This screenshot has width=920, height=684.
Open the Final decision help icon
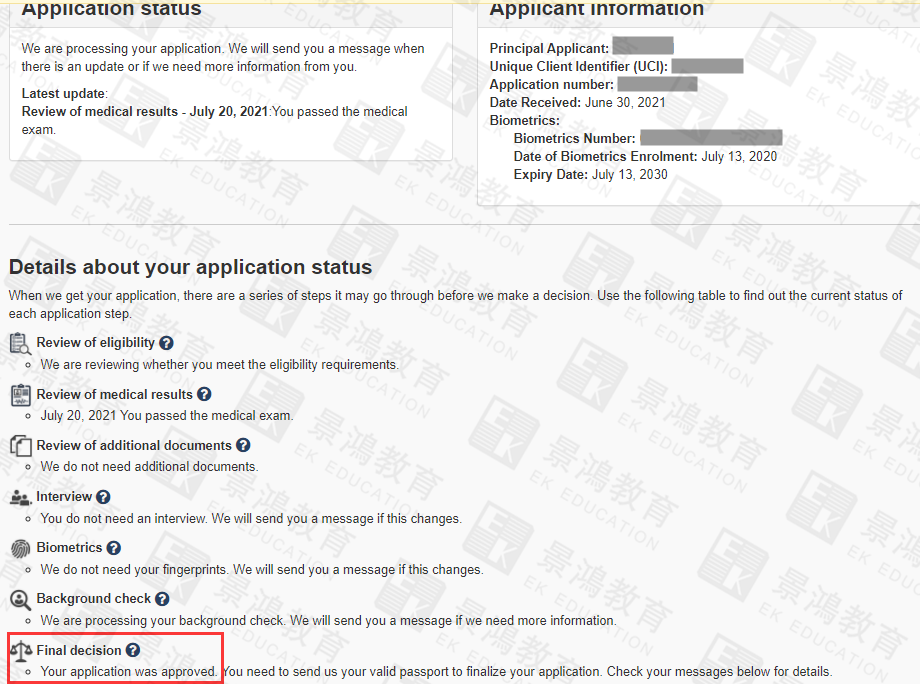[133, 651]
